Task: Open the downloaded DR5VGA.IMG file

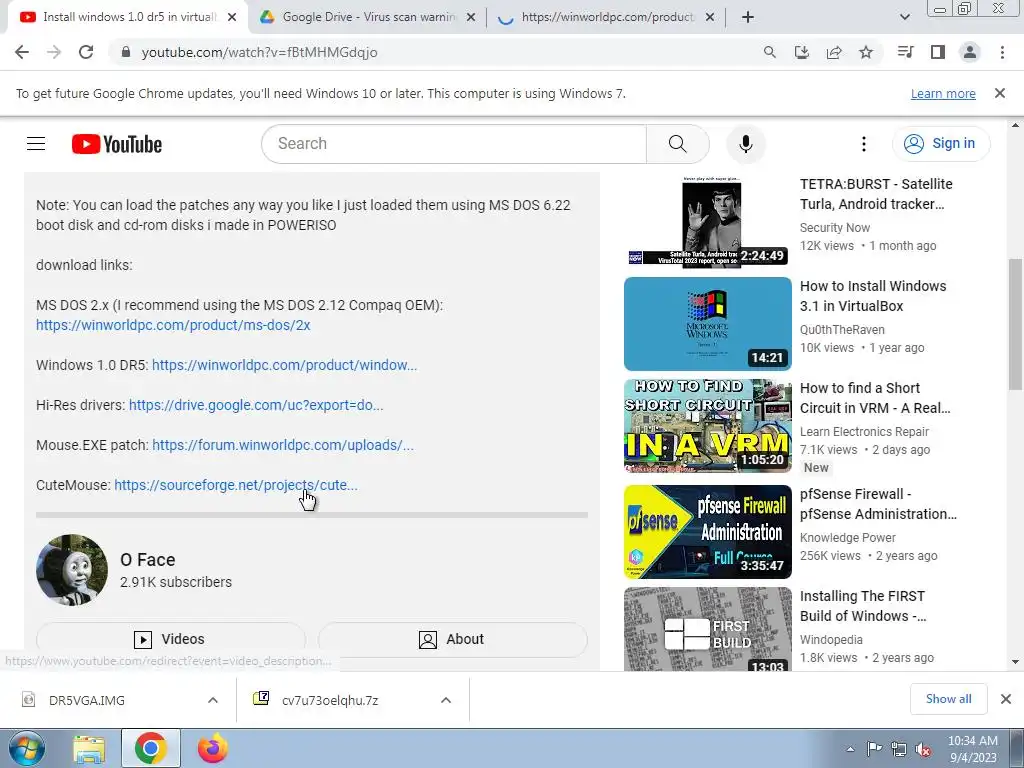Action: pos(86,700)
